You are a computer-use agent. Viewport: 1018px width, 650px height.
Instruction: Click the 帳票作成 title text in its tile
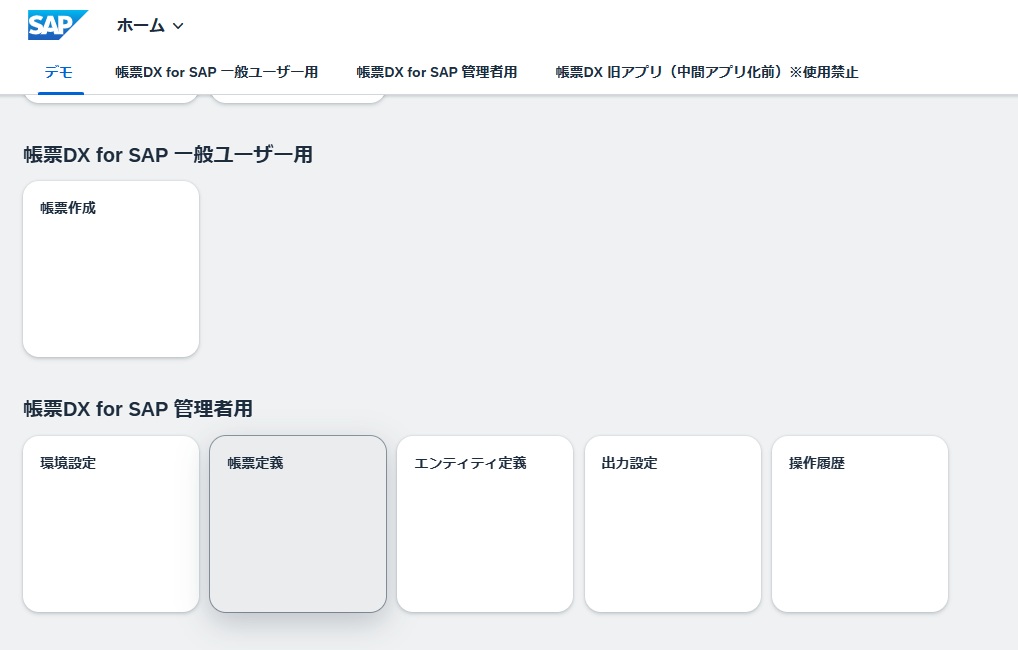coord(68,208)
